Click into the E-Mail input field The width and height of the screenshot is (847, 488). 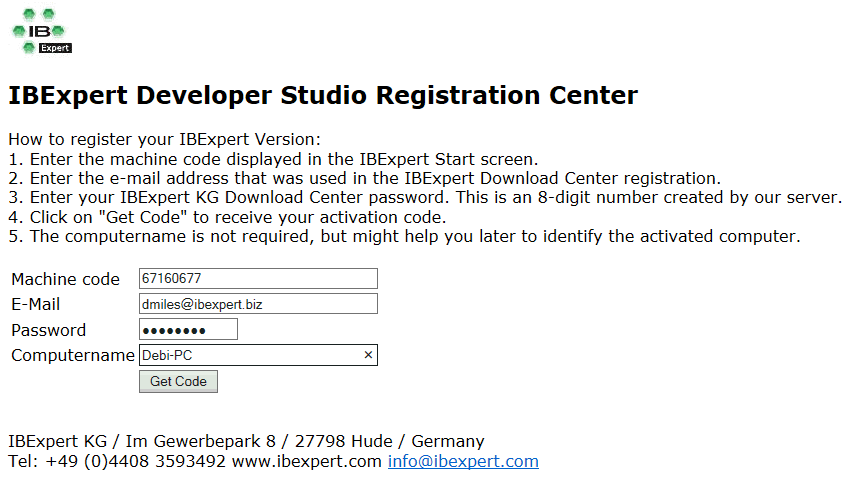[x=257, y=304]
